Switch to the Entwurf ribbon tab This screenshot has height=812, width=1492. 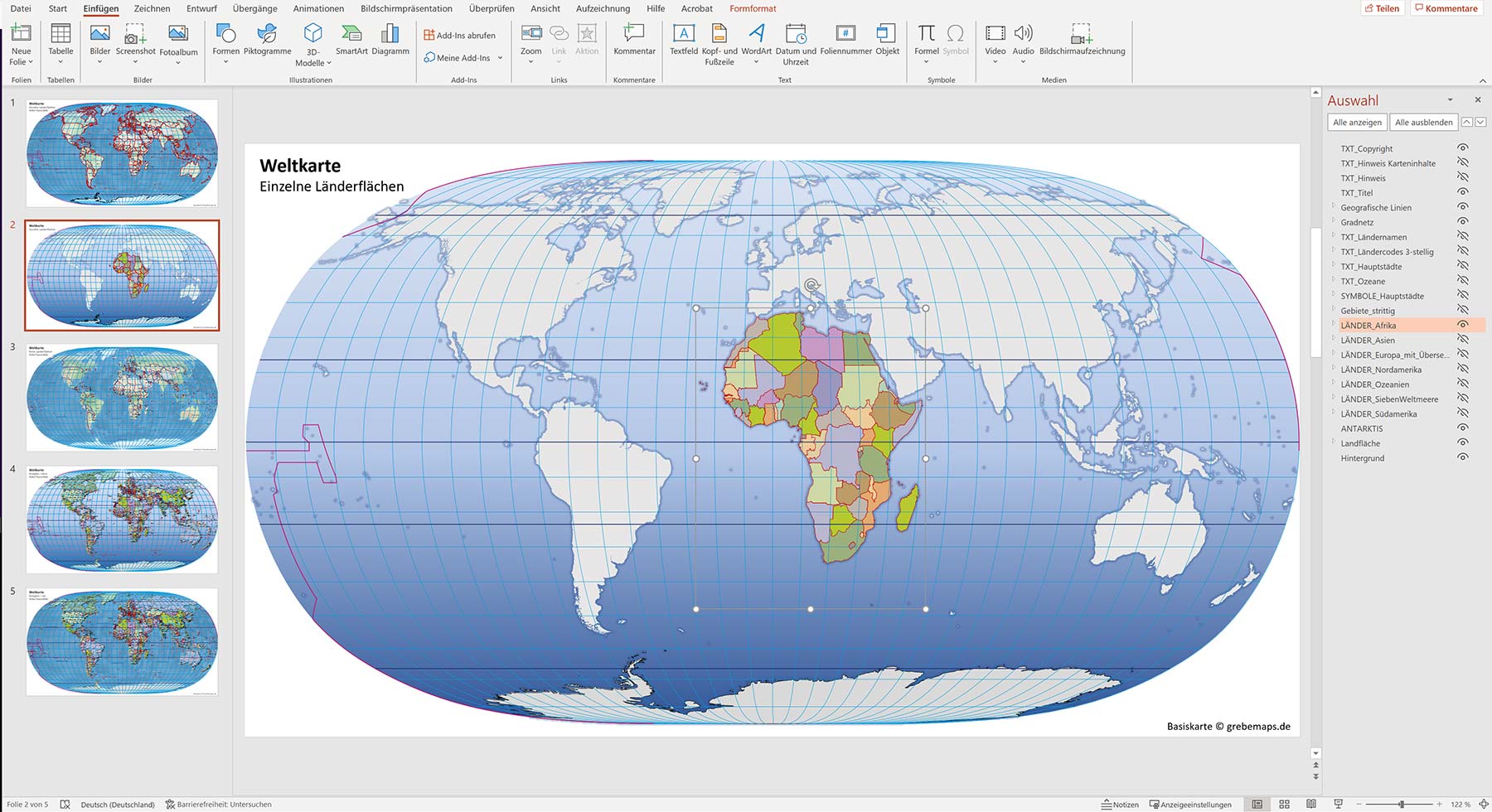point(201,8)
